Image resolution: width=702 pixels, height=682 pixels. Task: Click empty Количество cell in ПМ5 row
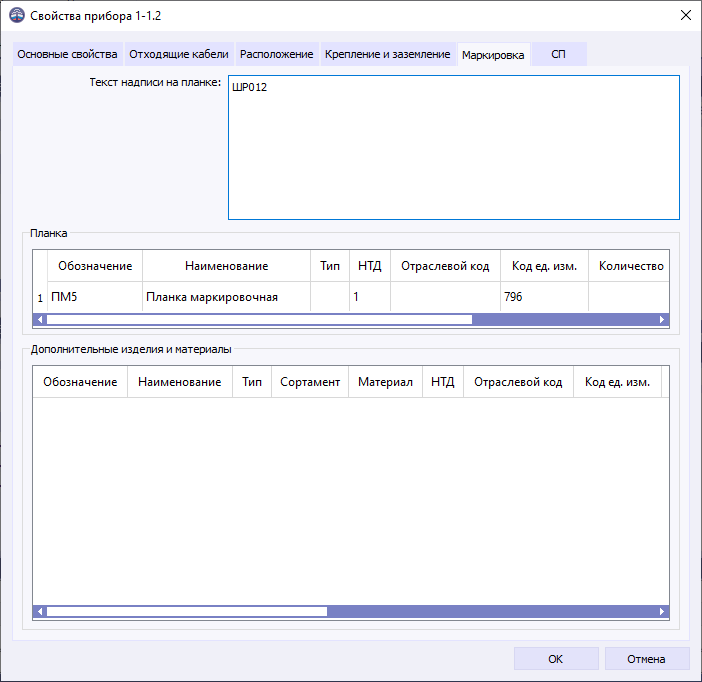[629, 296]
